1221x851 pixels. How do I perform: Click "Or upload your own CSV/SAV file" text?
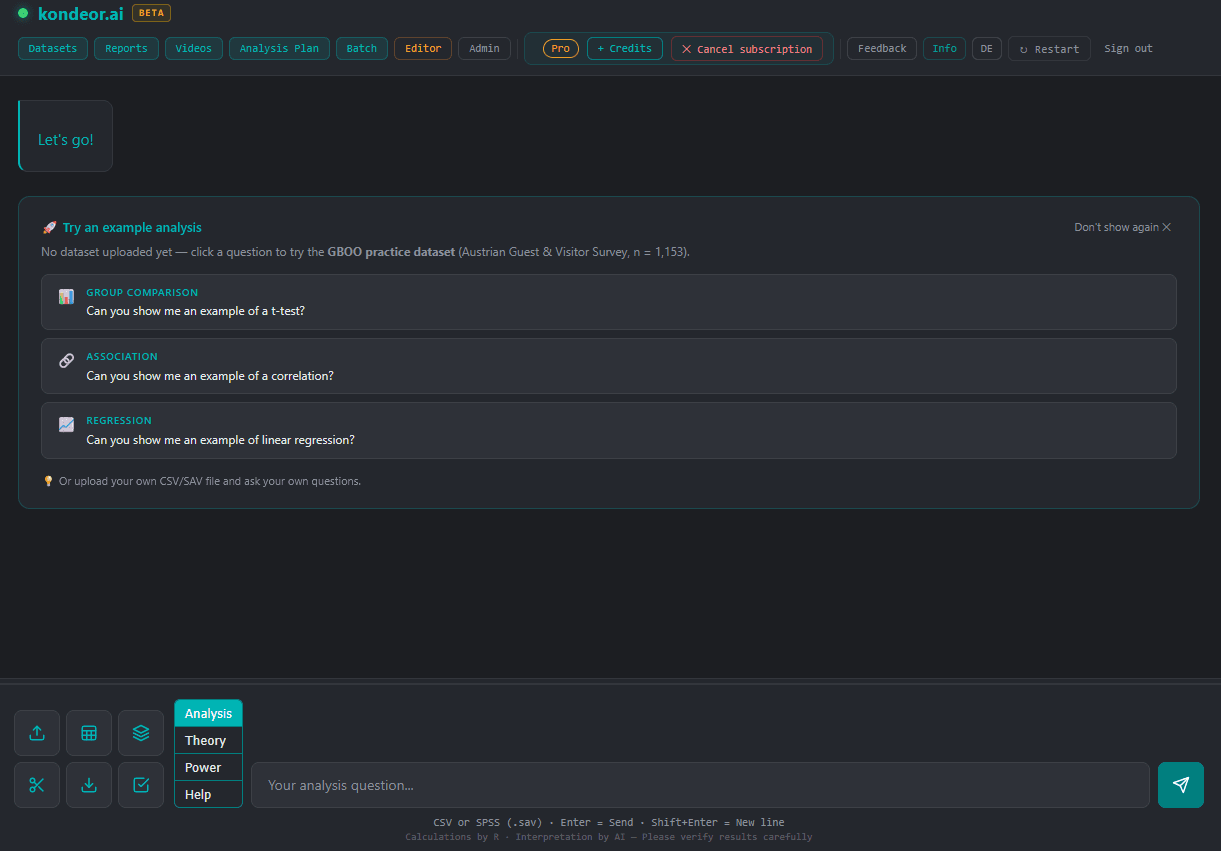pos(209,481)
